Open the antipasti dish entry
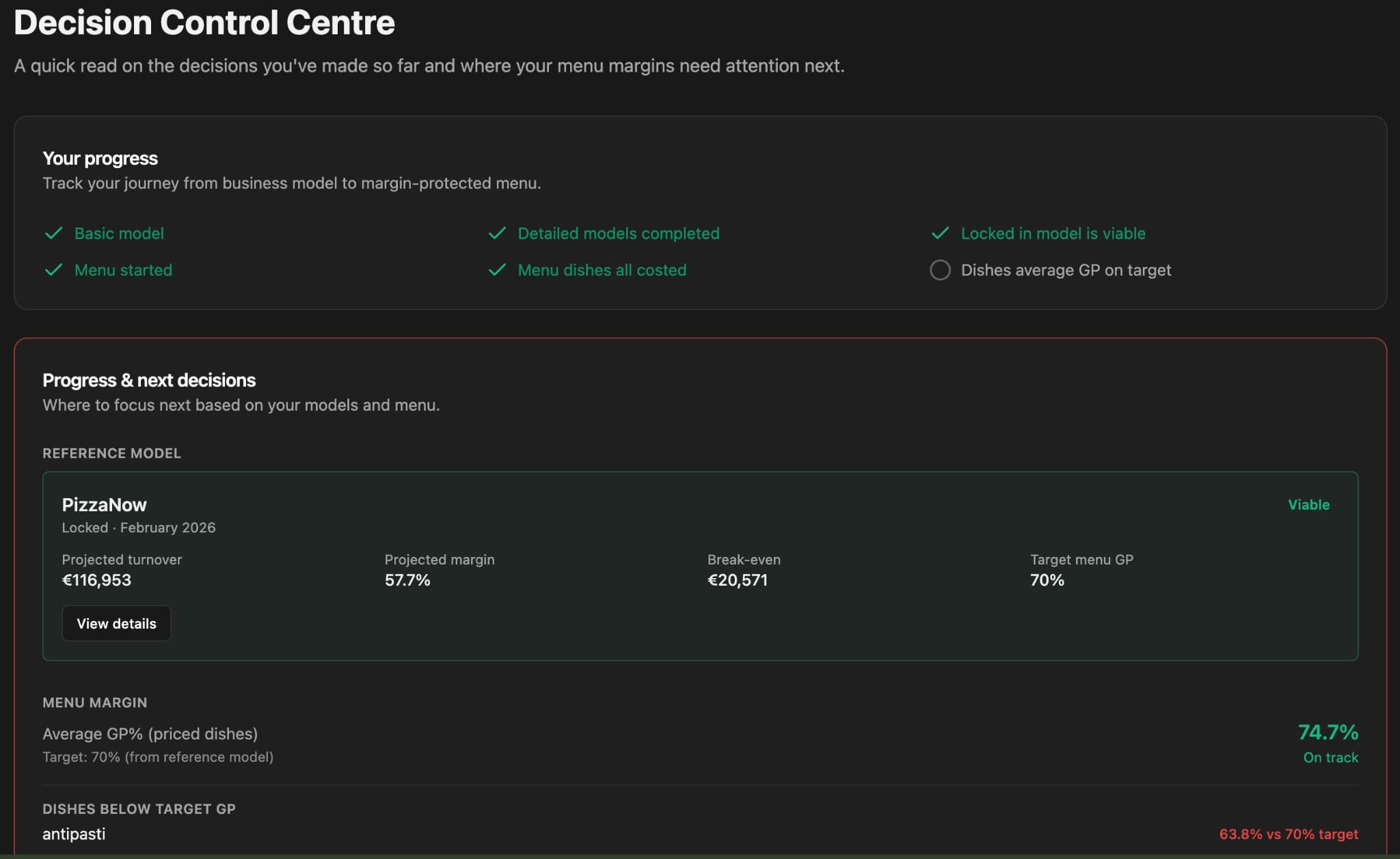 pyautogui.click(x=74, y=834)
